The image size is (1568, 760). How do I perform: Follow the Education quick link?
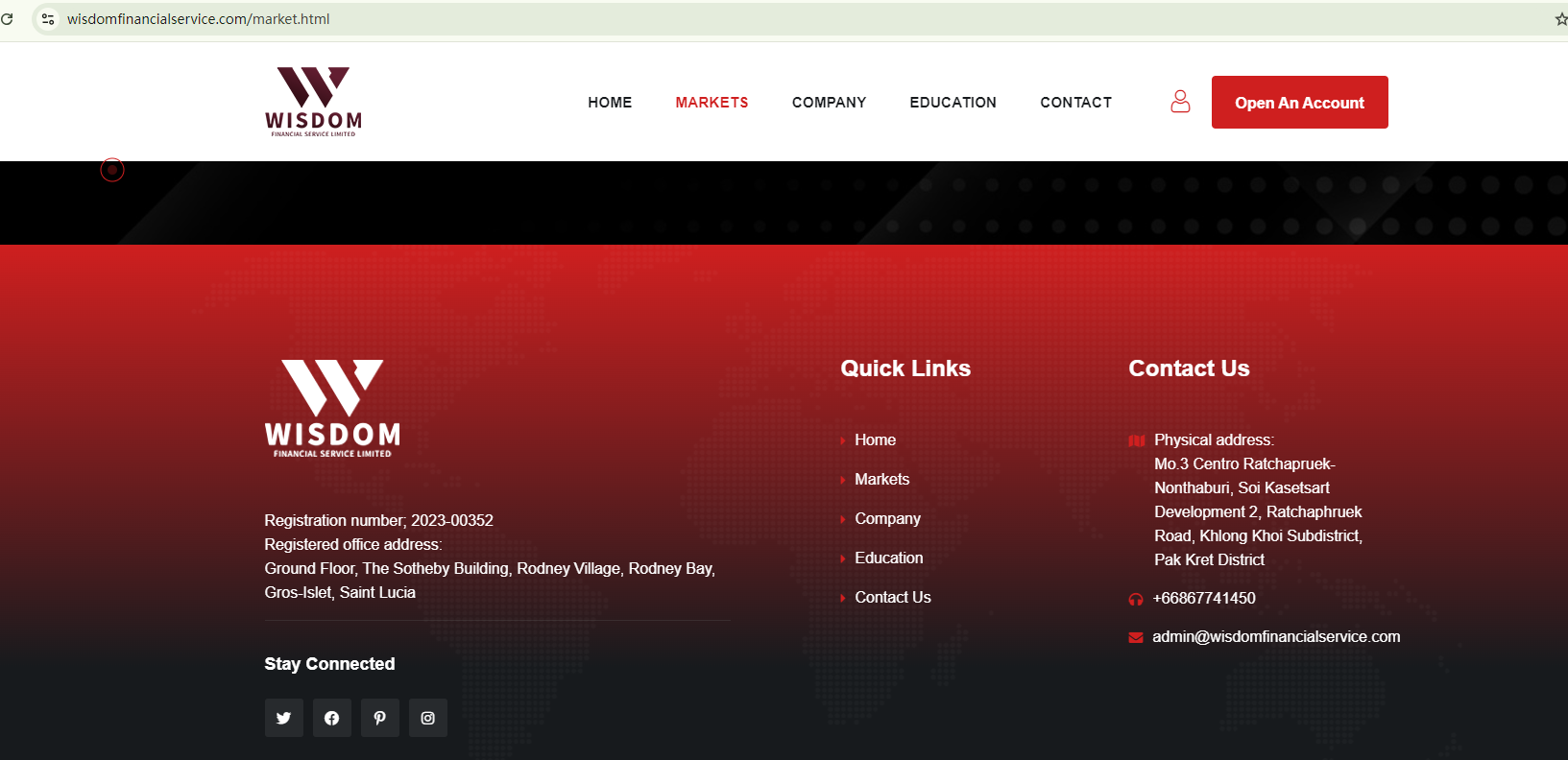tap(888, 558)
